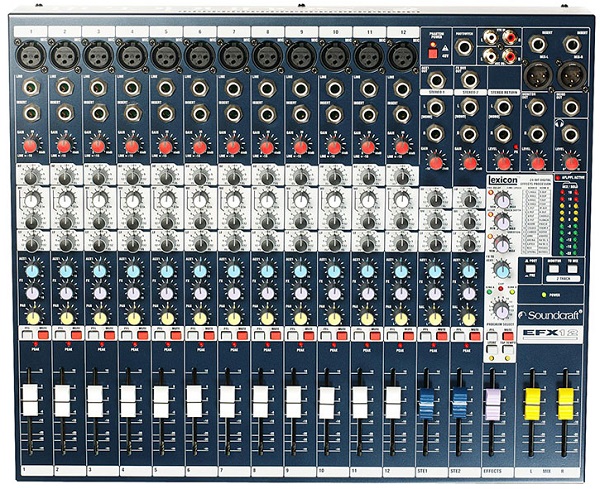Viewport: 600px width, 489px height.
Task: Adjust the yellow PAN knob on channel 9
Action: [301, 318]
